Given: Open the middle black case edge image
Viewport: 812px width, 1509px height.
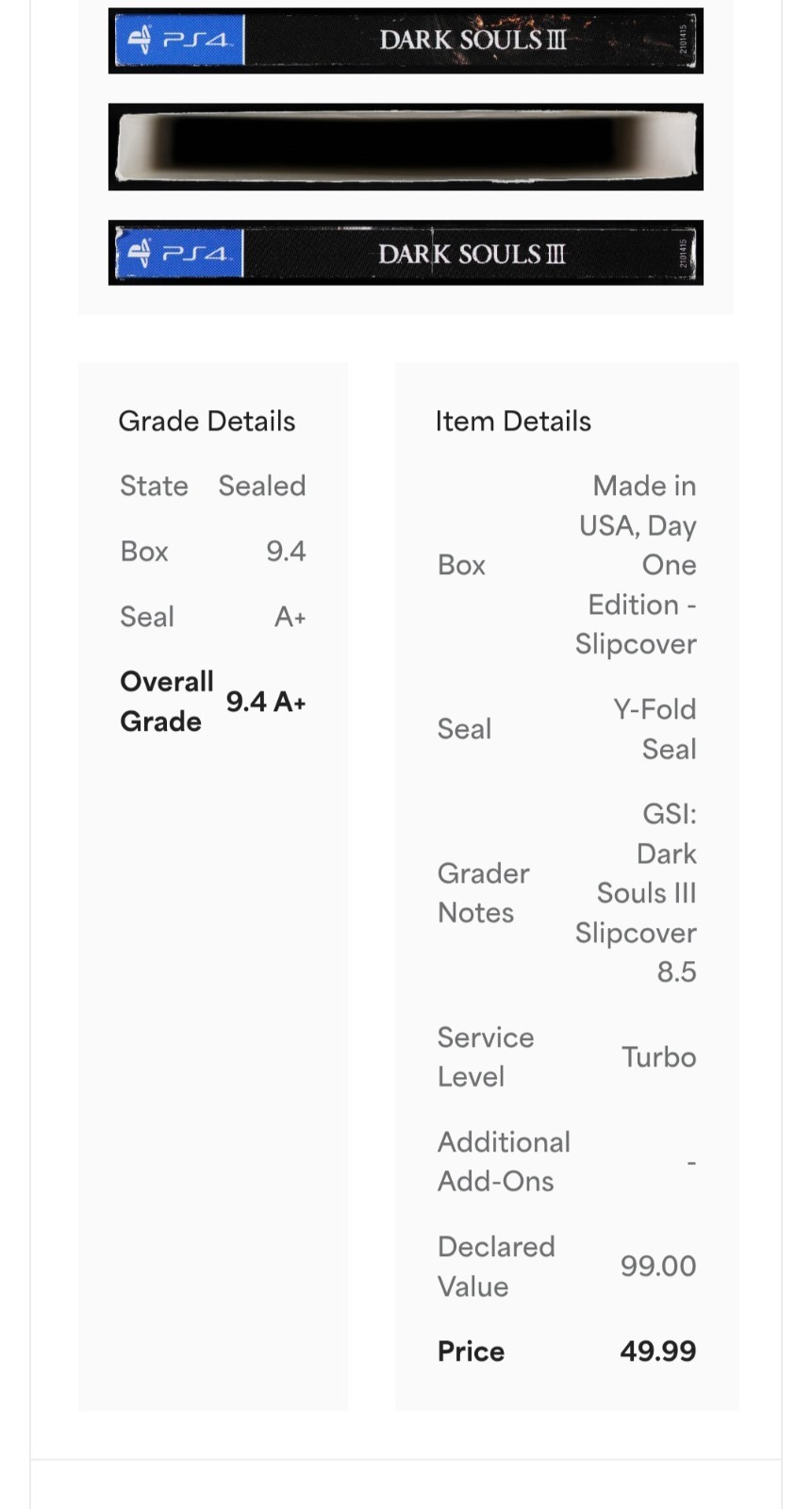Looking at the screenshot, I should coord(406,146).
